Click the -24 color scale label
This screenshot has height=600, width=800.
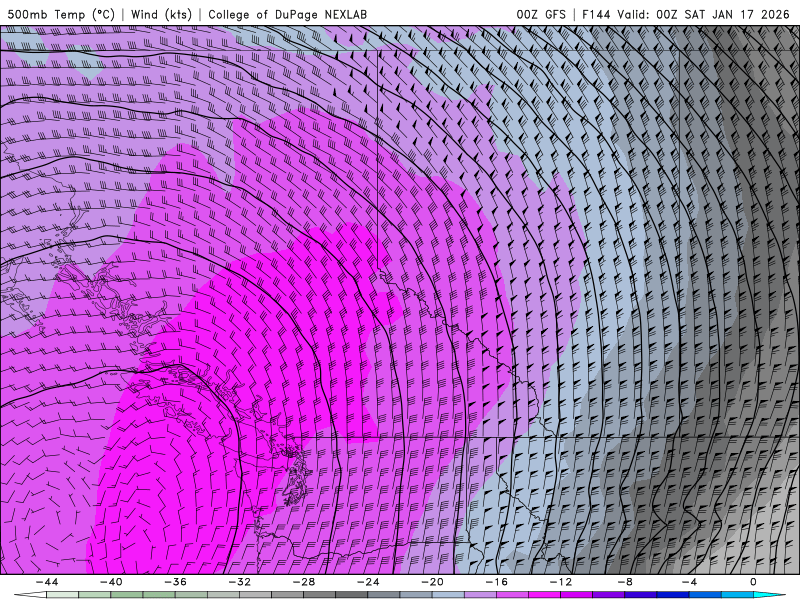(x=368, y=582)
